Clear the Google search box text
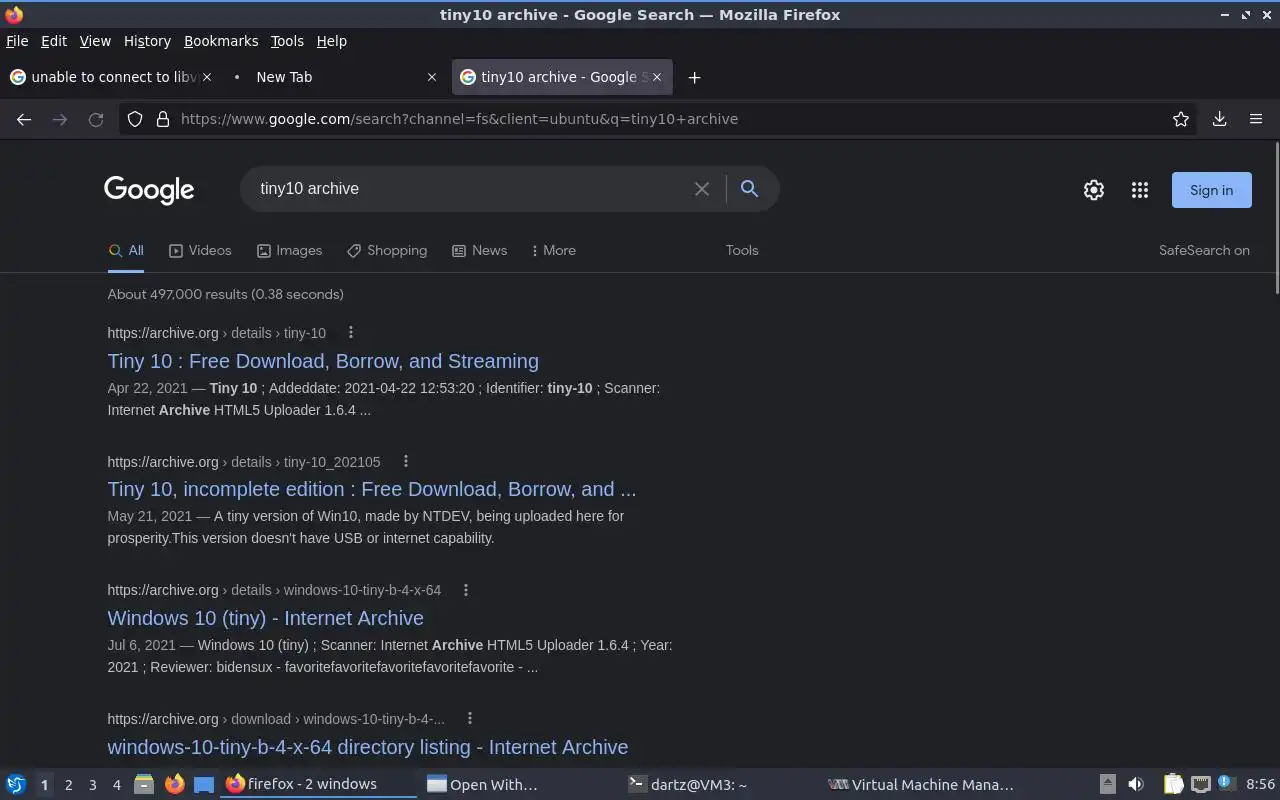 pos(702,189)
